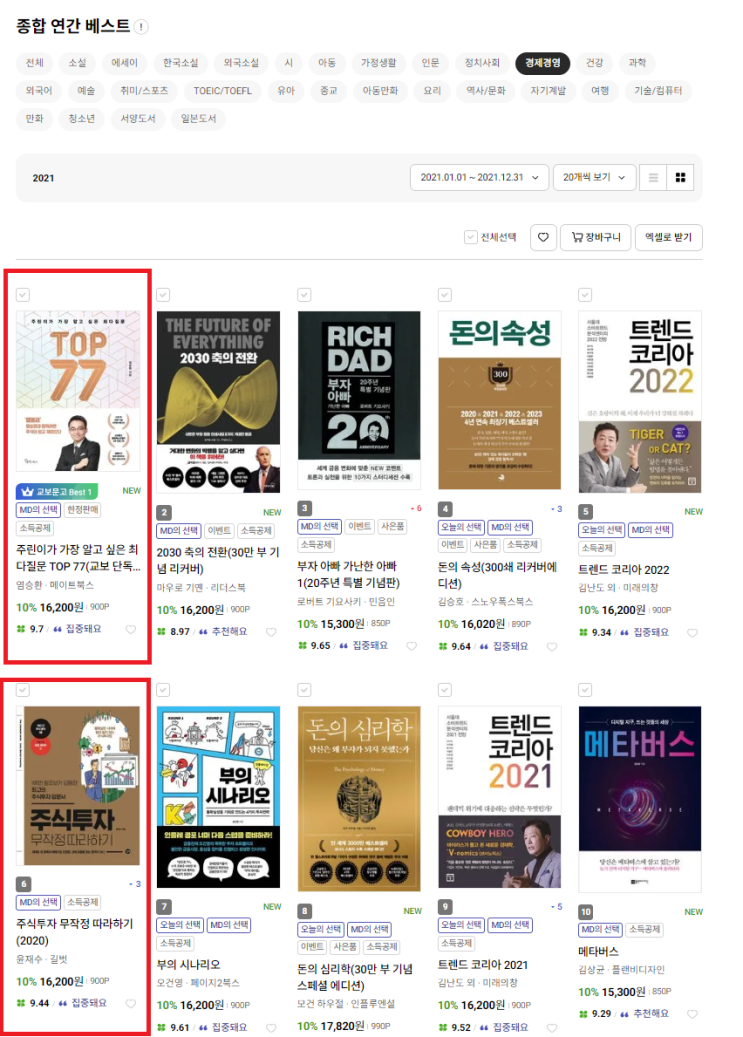This screenshot has width=743, height=1037.
Task: Open the 20개씩 보기 items-per-page dropdown
Action: click(x=594, y=177)
